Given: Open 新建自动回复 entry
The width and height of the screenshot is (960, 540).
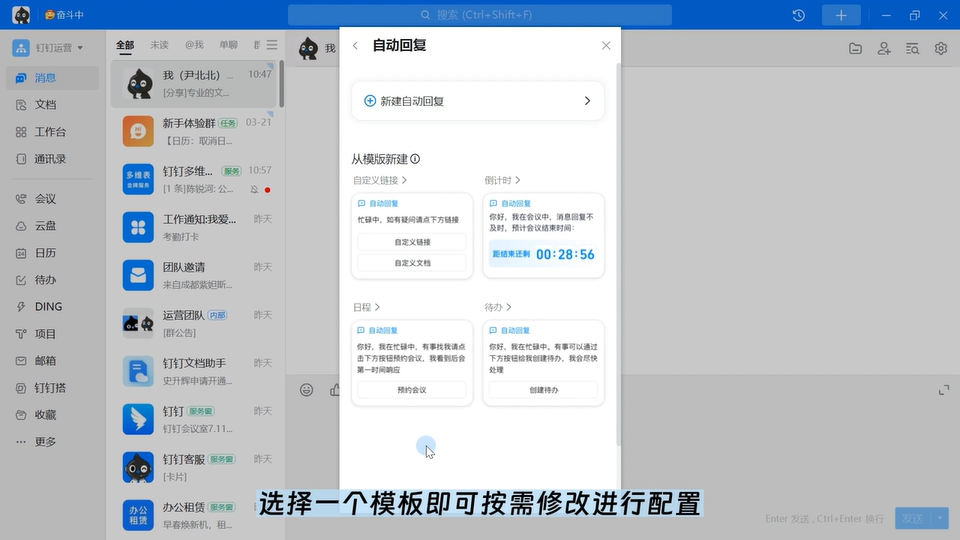Looking at the screenshot, I should pos(477,101).
